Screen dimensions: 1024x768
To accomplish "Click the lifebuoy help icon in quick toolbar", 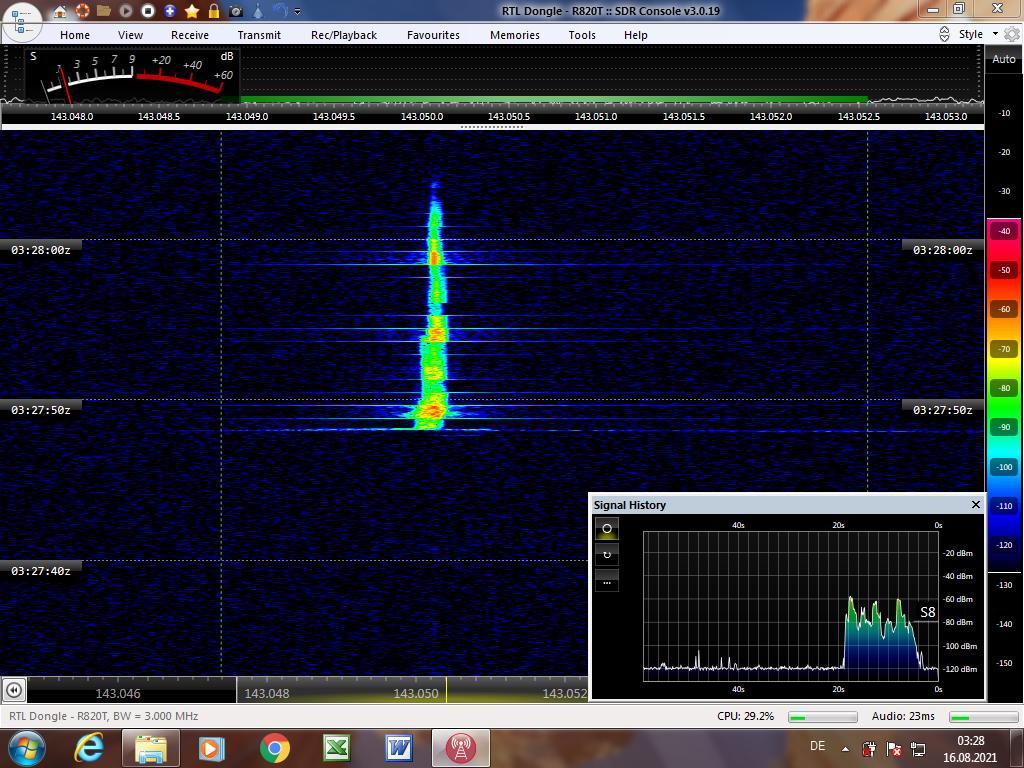I will (82, 11).
